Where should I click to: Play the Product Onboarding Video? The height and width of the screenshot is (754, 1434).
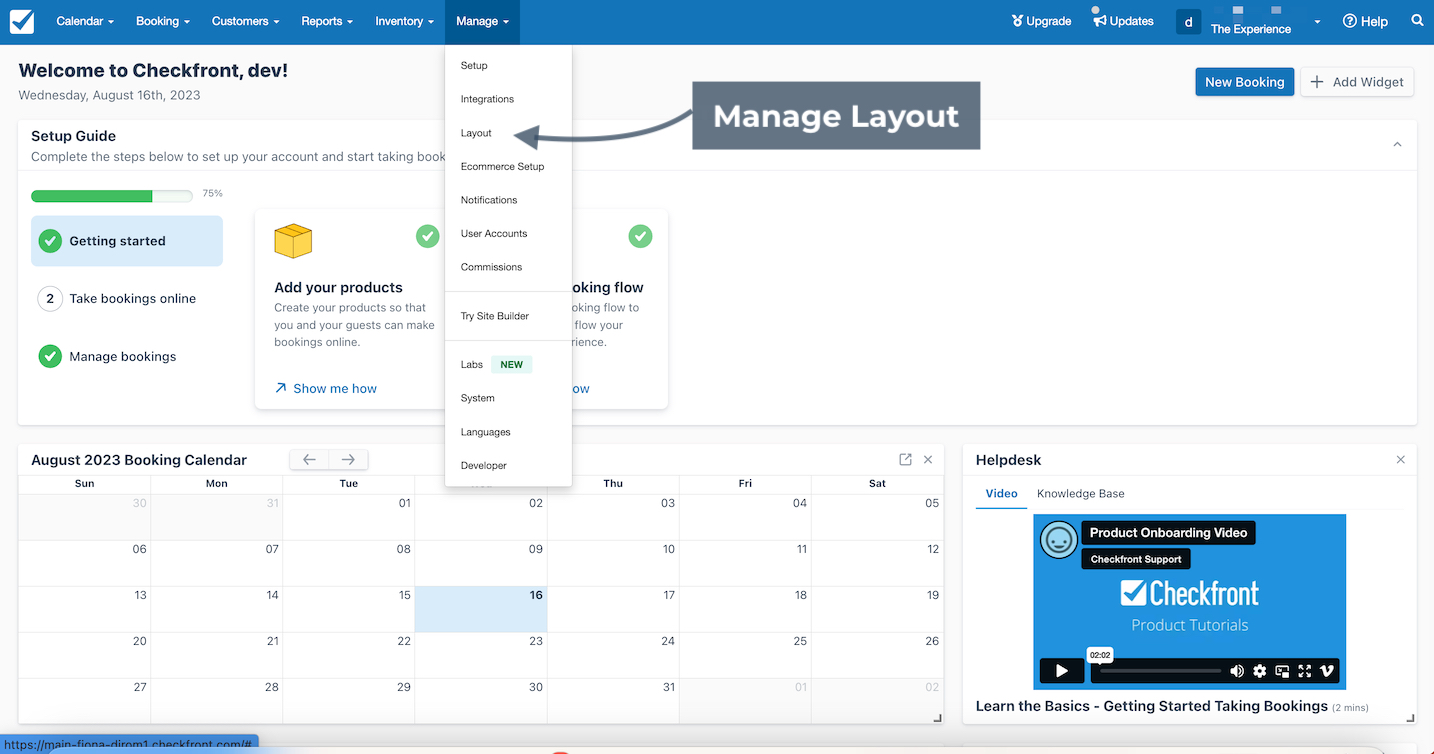[x=1062, y=671]
